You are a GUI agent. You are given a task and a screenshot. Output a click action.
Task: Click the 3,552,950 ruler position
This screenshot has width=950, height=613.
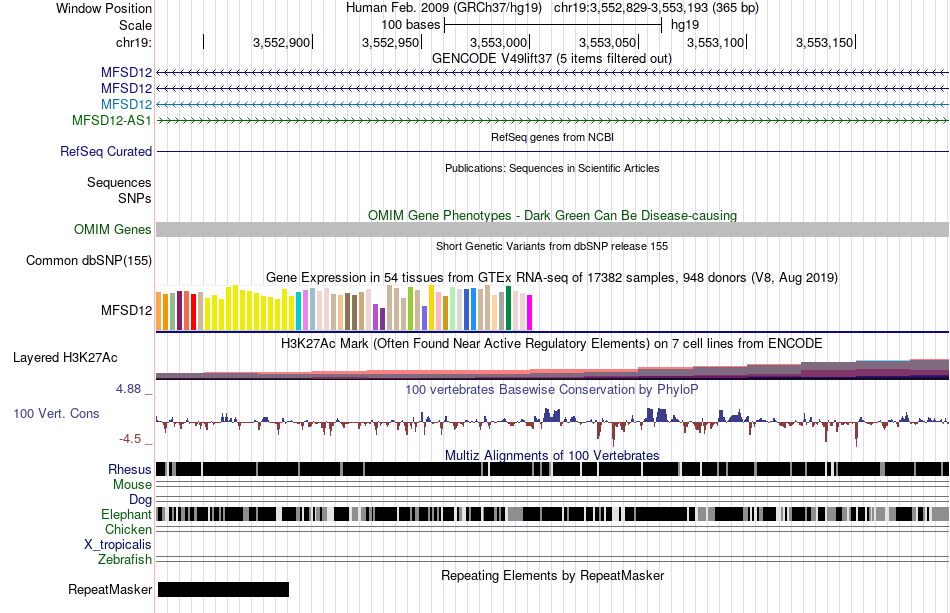pyautogui.click(x=391, y=42)
